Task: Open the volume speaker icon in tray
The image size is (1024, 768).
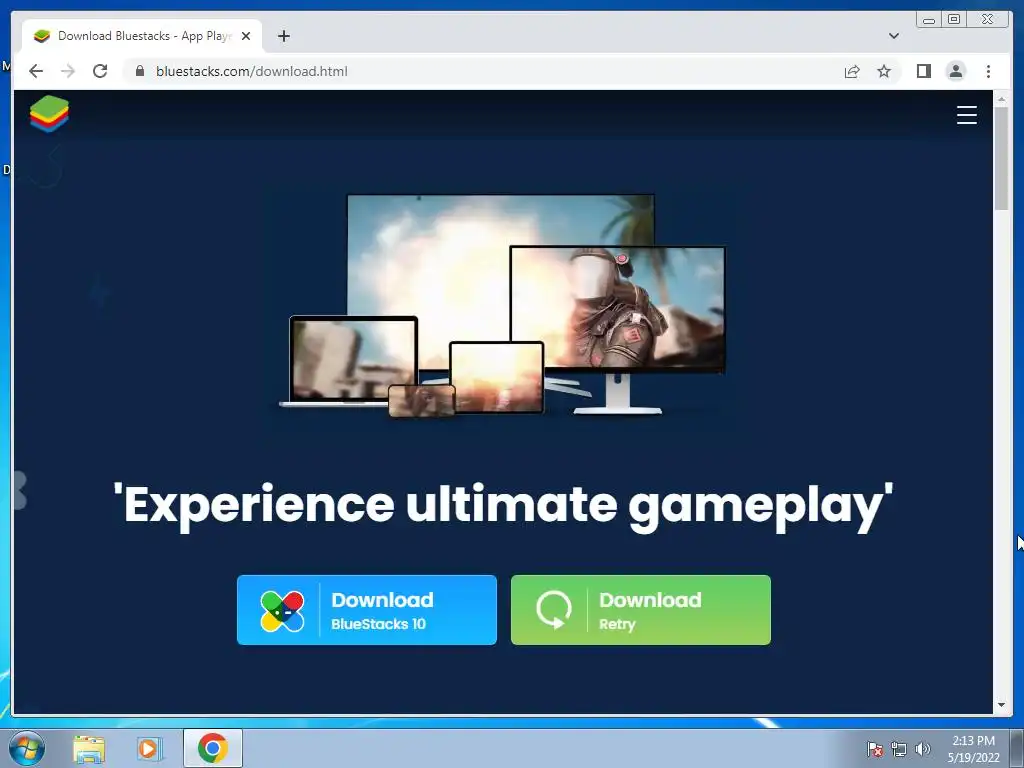Action: tap(922, 749)
